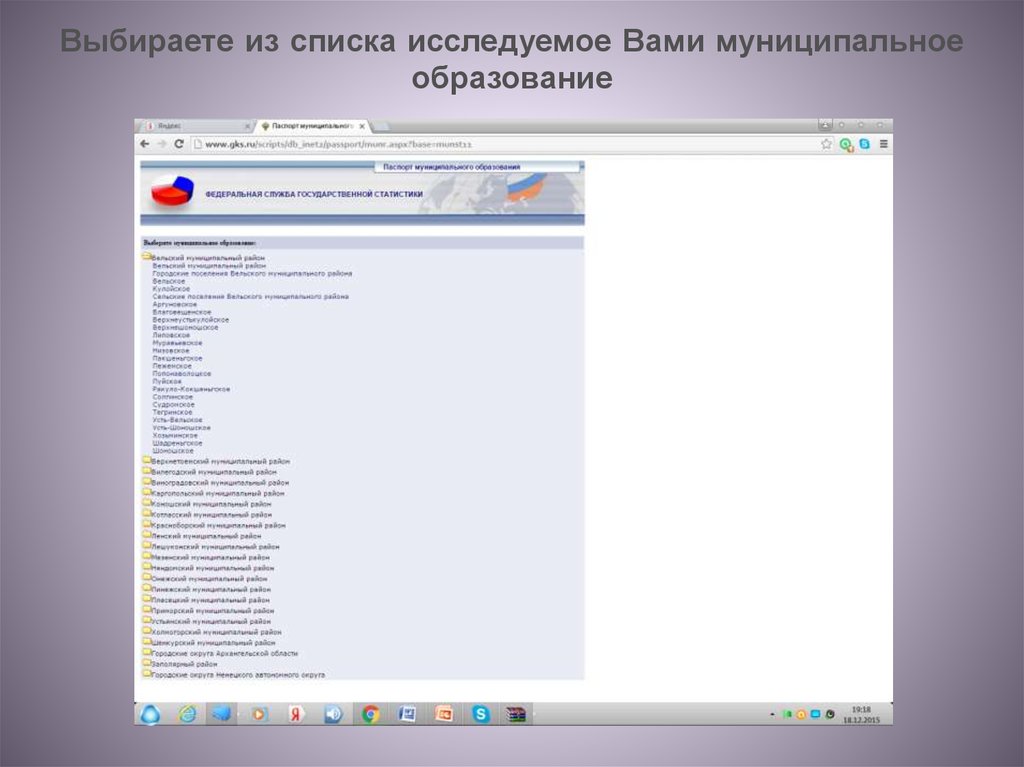Click the green extension icon beside the star
The width and height of the screenshot is (1024, 767).
(x=846, y=144)
